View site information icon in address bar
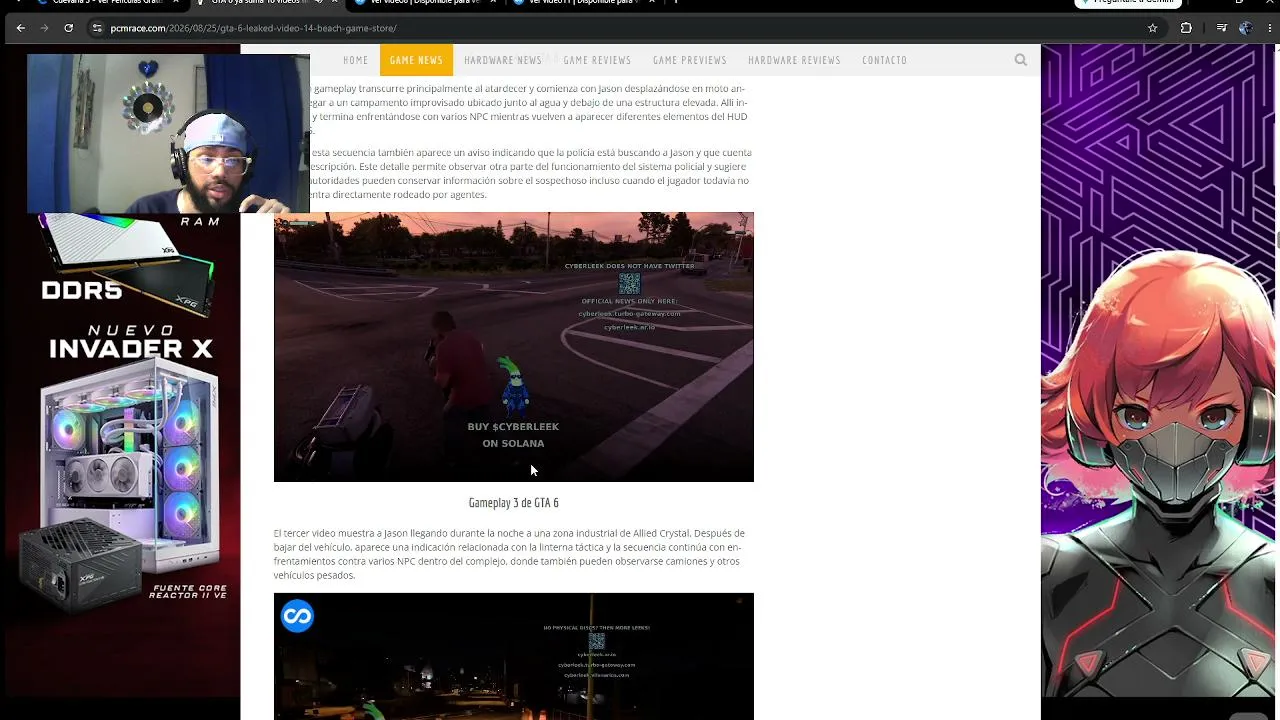The height and width of the screenshot is (720, 1280). coord(97,28)
